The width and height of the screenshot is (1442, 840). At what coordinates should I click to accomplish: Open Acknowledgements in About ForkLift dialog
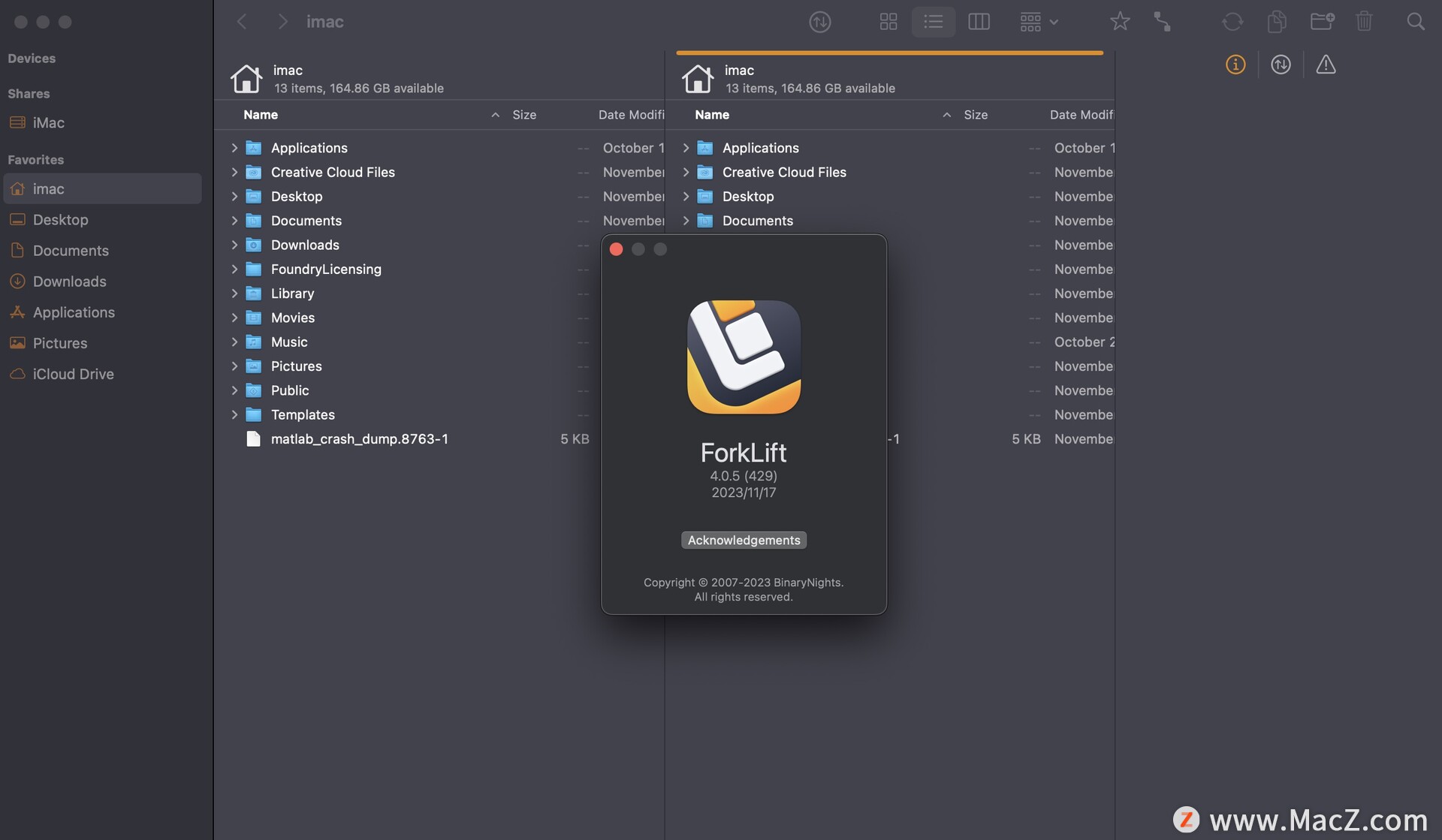pyautogui.click(x=744, y=540)
